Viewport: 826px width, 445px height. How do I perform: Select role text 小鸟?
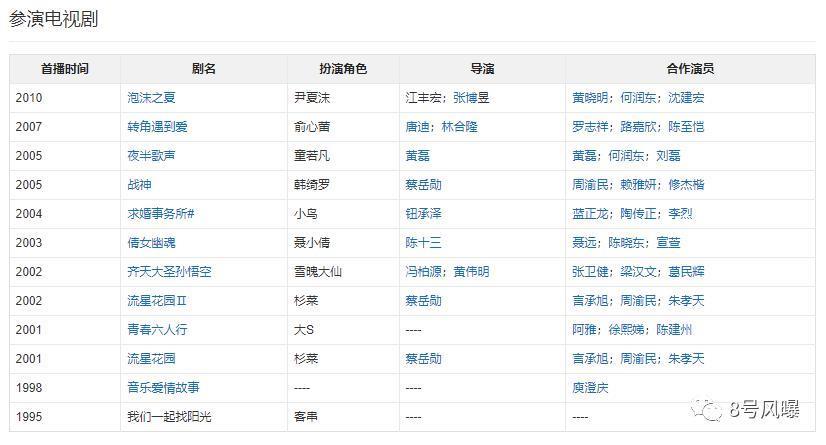(306, 213)
